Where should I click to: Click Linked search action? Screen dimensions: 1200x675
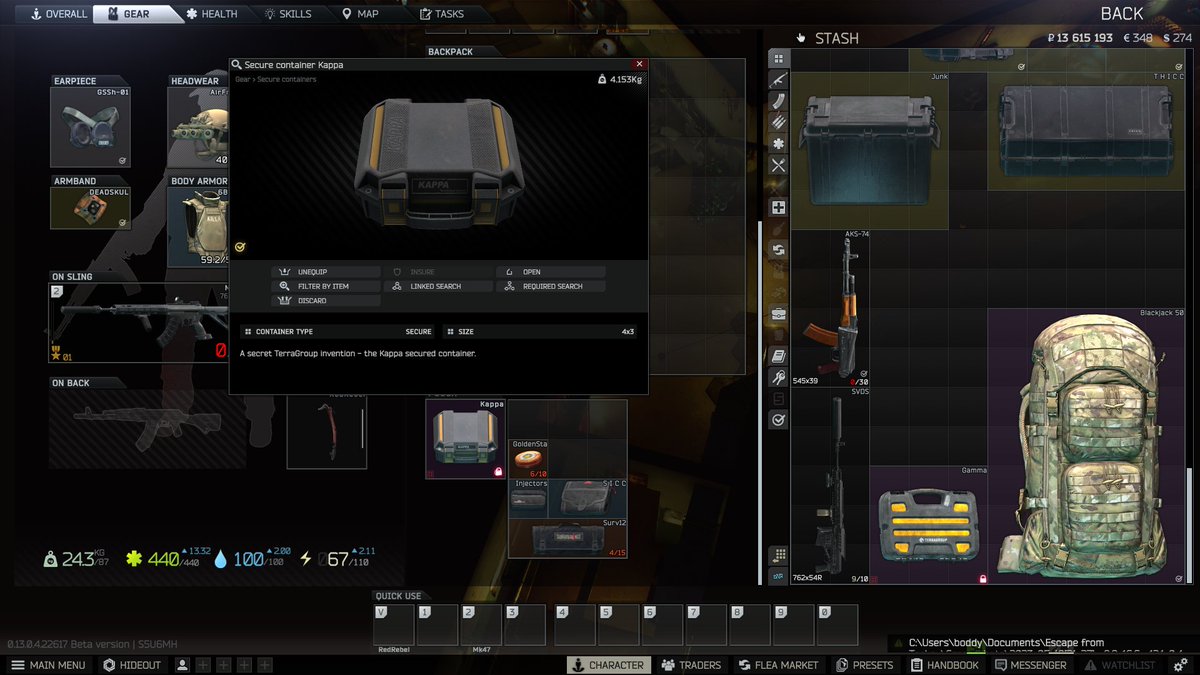coord(439,286)
